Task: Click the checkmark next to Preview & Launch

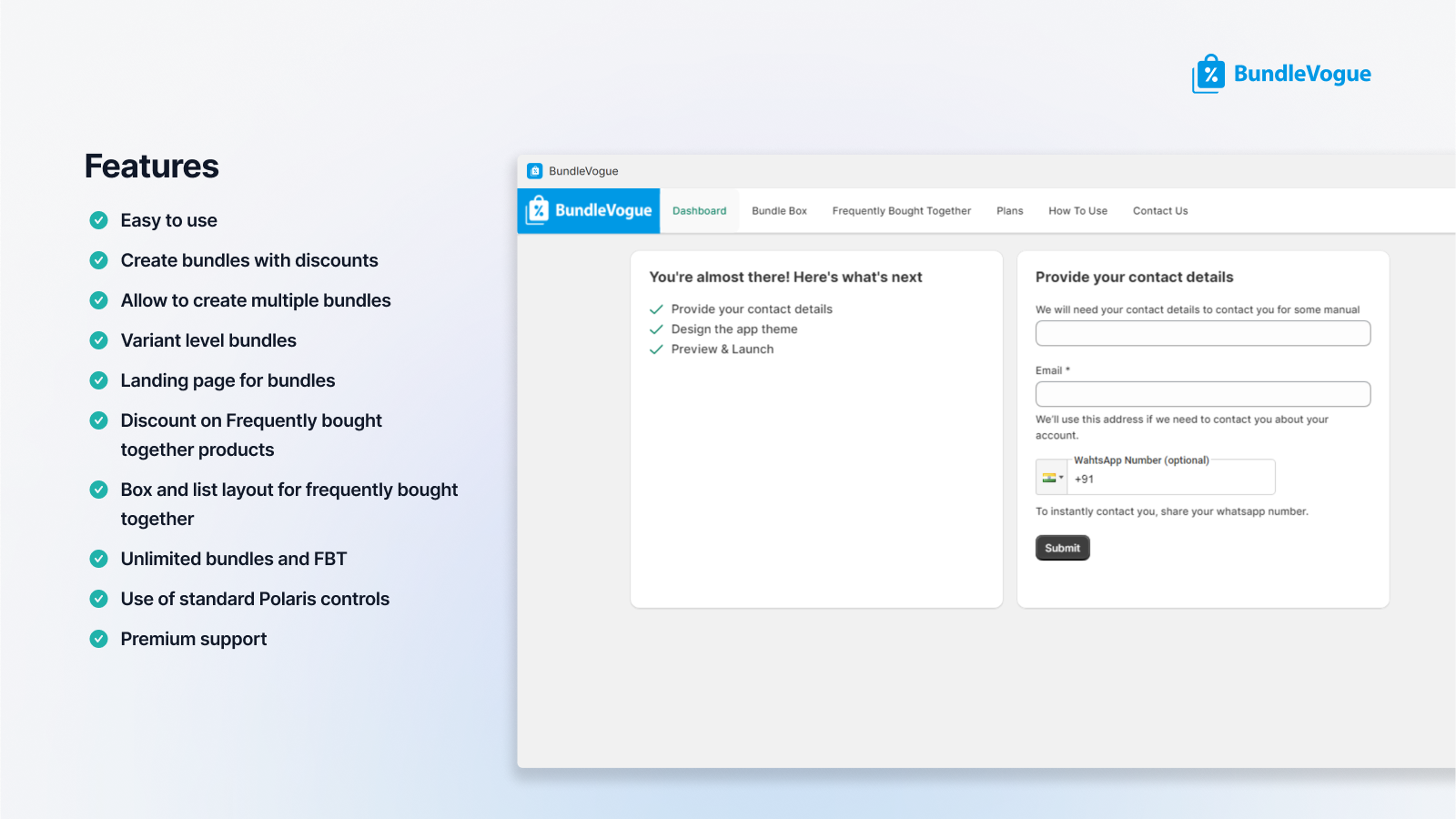Action: coord(656,349)
